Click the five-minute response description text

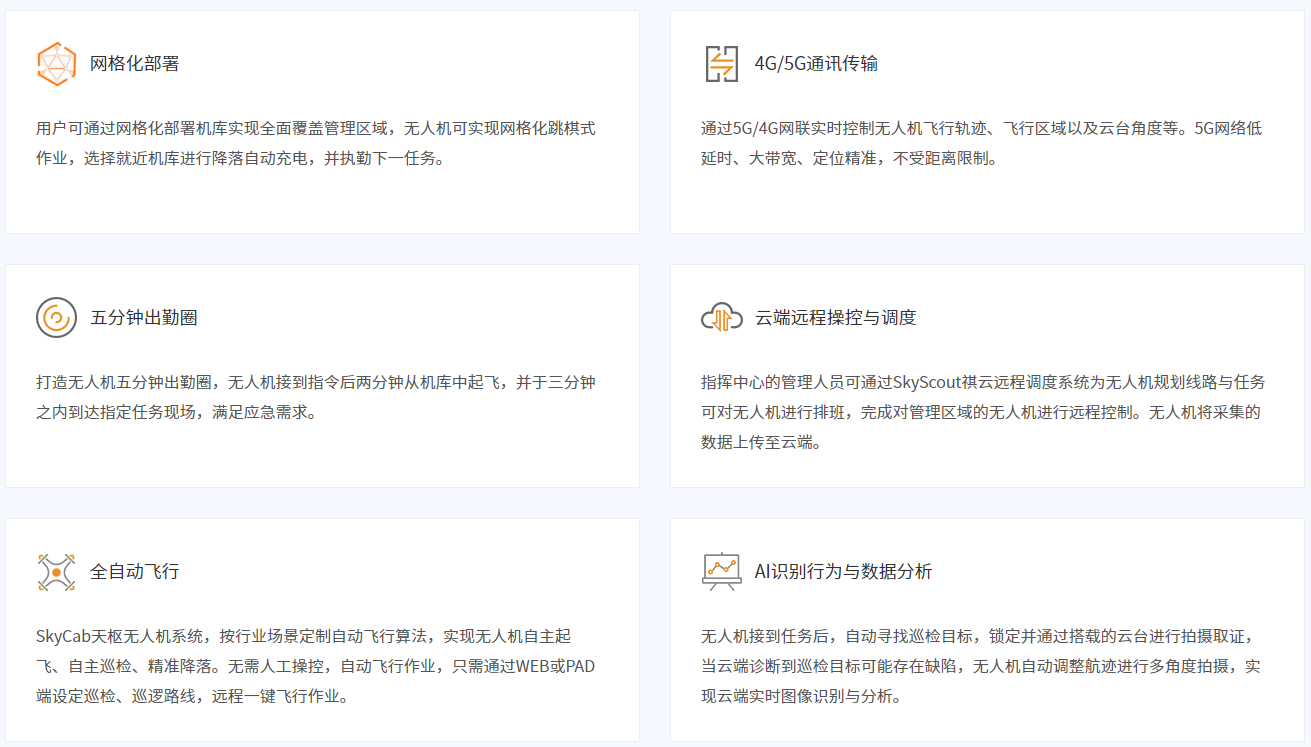[315, 397]
